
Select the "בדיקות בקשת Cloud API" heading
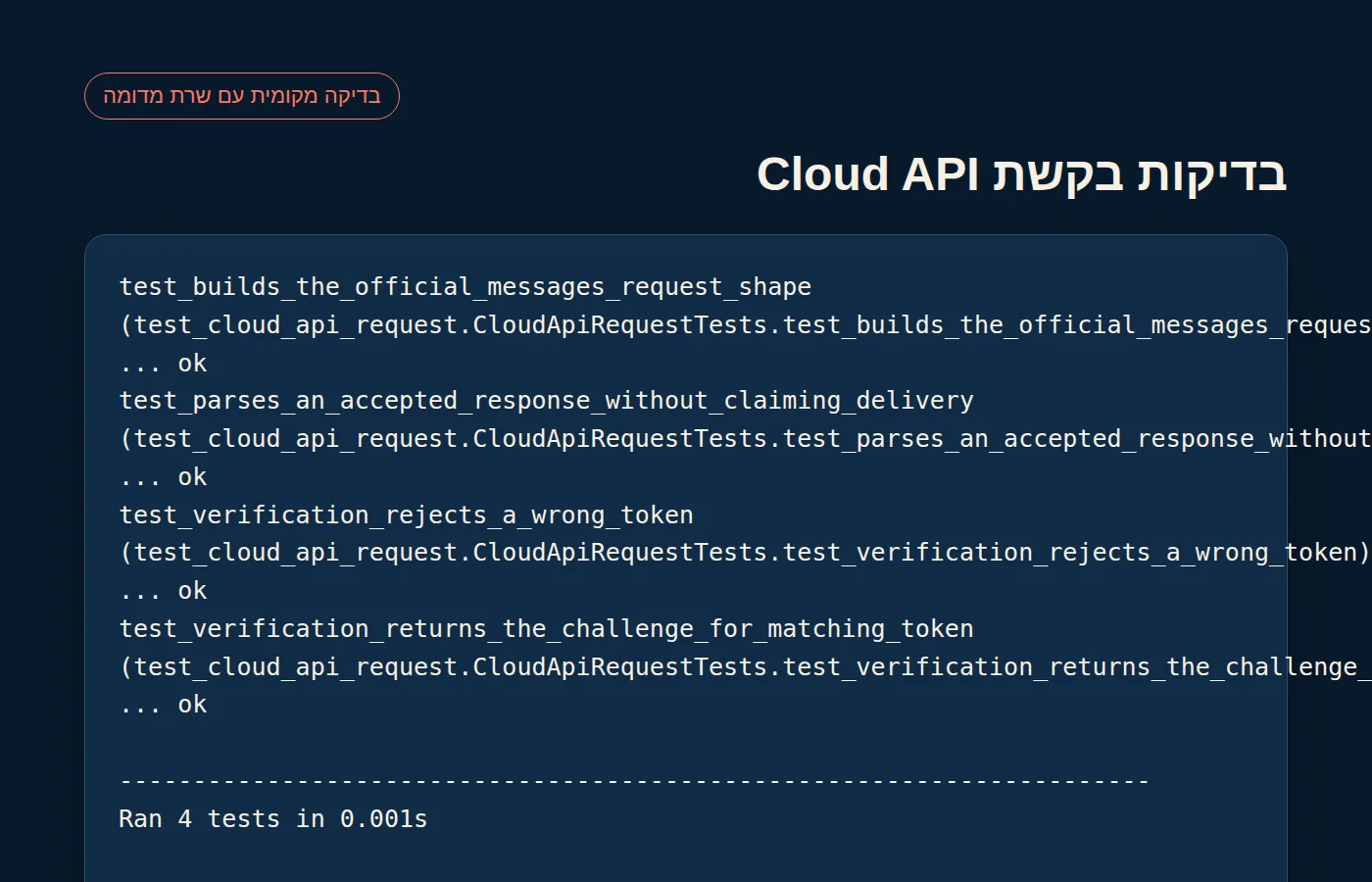1021,174
